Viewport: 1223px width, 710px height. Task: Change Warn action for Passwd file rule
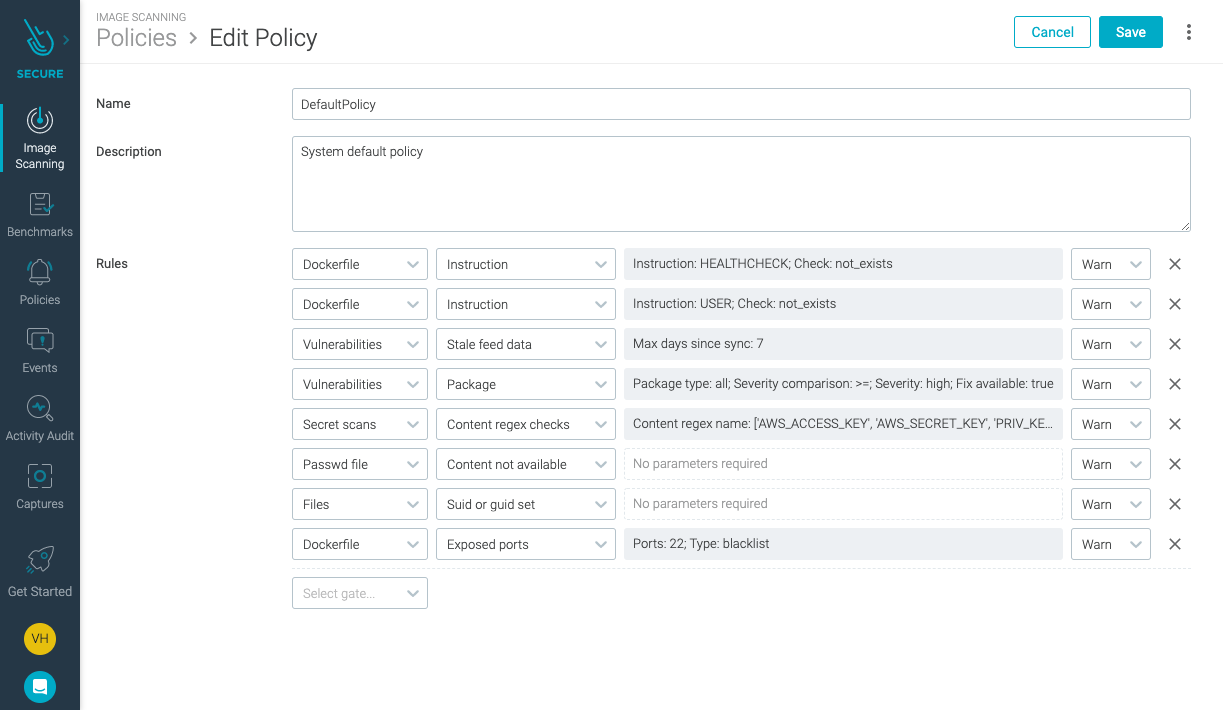tap(1111, 464)
